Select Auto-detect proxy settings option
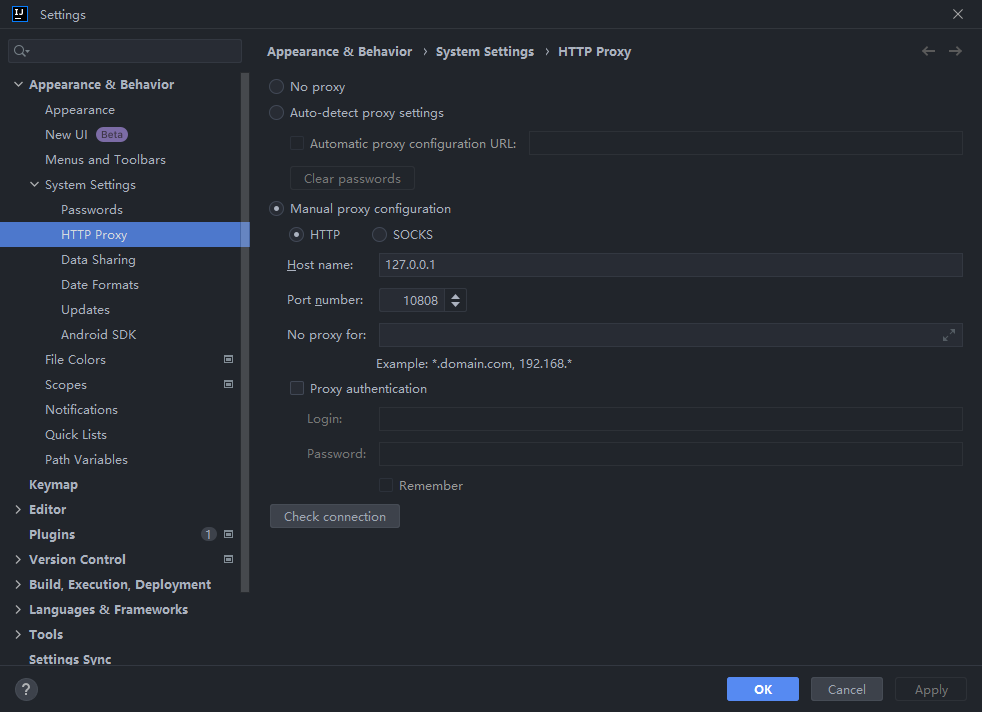Screen dimensions: 982x712 (x=276, y=113)
